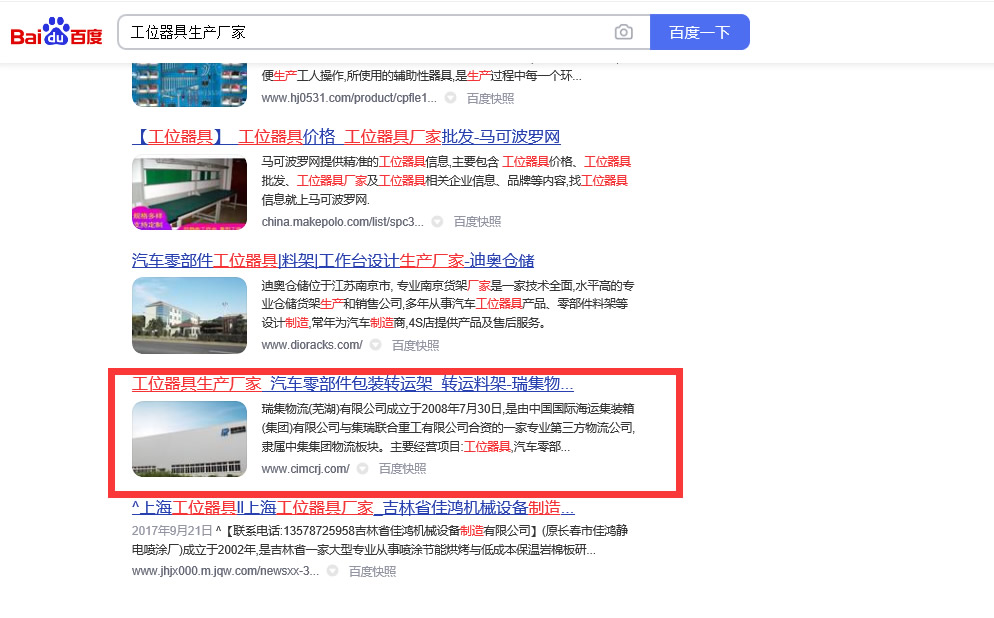Expand the arrow icon beside www.hj0531.com URL
The height and width of the screenshot is (618, 994).
click(x=450, y=98)
